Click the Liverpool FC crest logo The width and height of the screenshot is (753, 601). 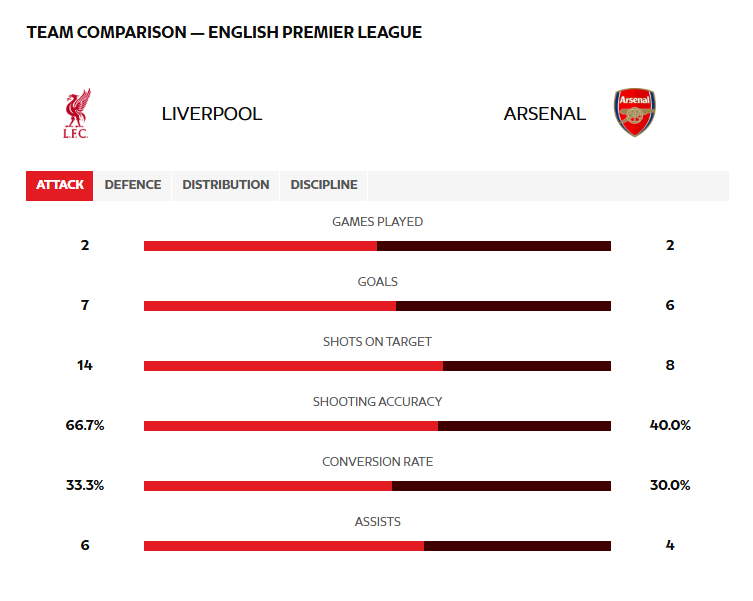(76, 113)
